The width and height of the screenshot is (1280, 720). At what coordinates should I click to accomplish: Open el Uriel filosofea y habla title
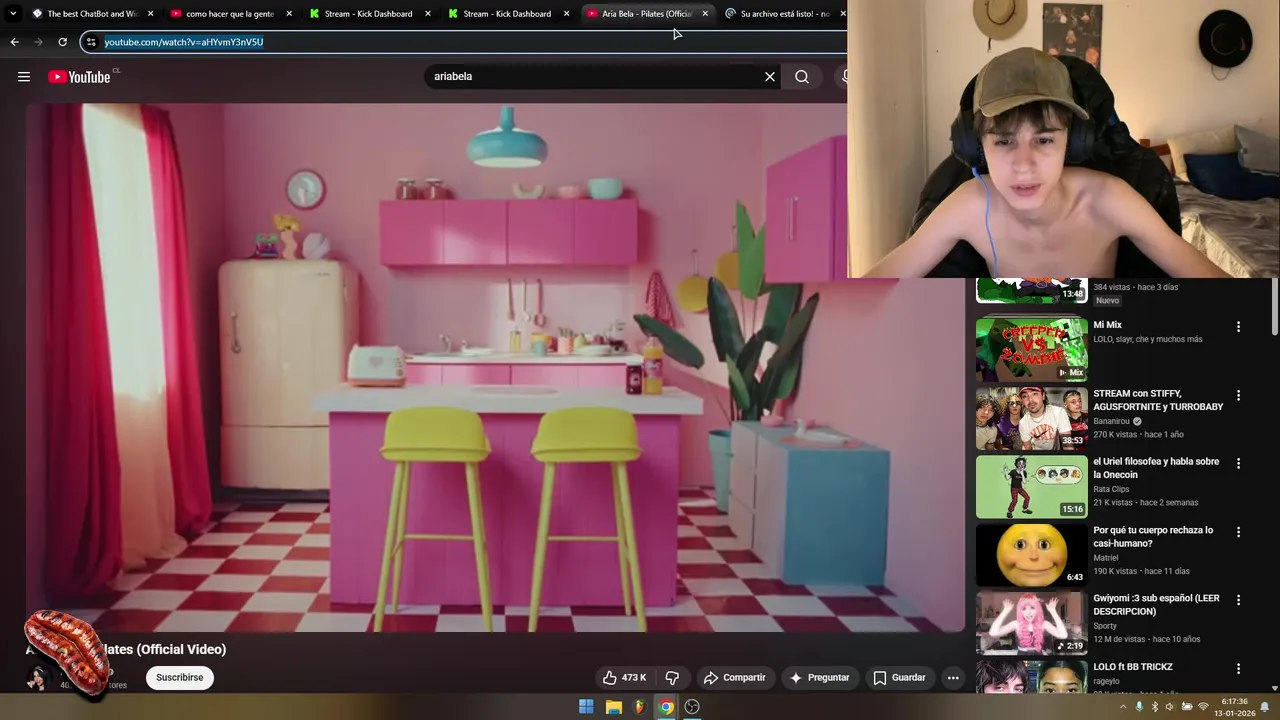click(1156, 468)
